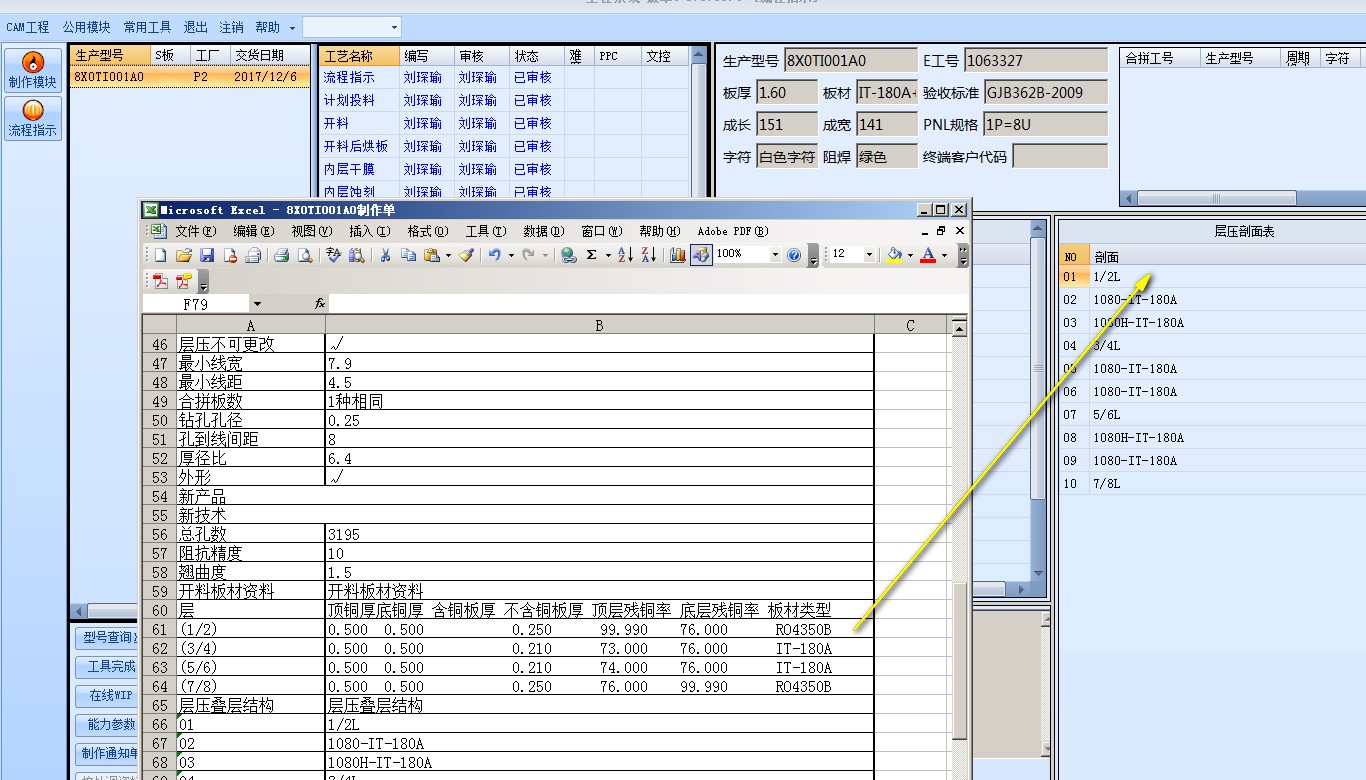Open the 常用工具 menu in main window
Image resolution: width=1366 pixels, height=780 pixels.
[147, 27]
